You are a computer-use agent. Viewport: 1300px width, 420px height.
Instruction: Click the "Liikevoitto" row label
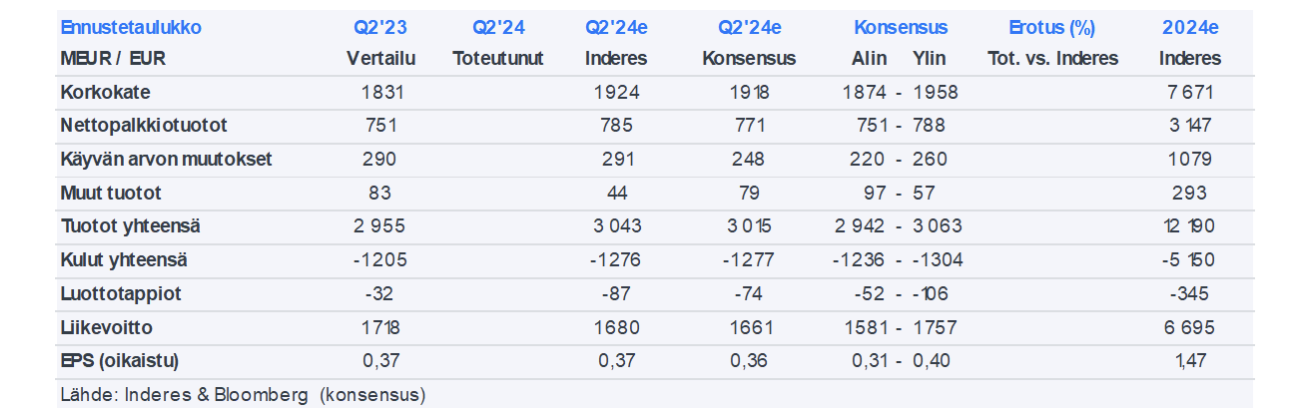[107, 327]
